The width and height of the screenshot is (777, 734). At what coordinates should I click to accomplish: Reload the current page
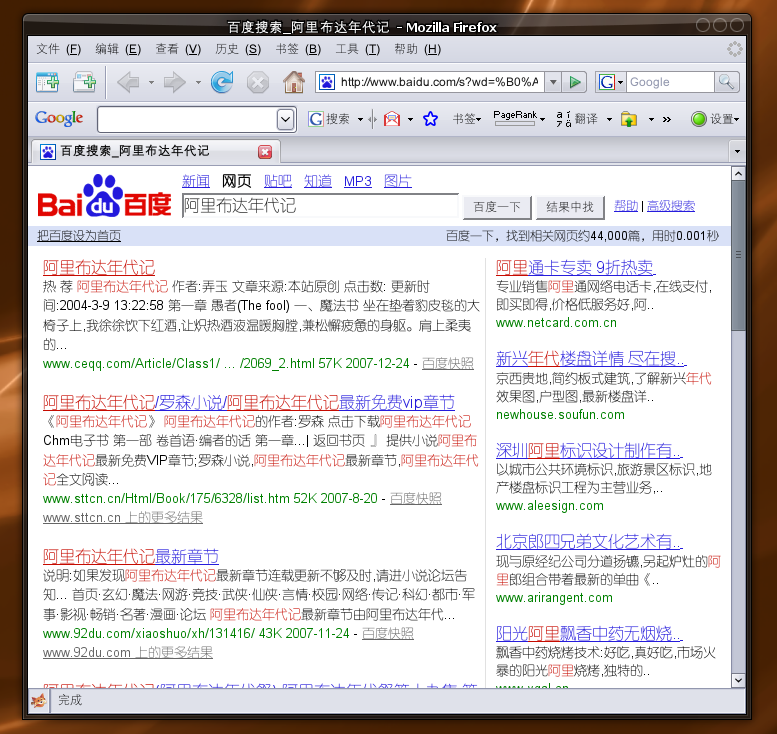(x=222, y=82)
